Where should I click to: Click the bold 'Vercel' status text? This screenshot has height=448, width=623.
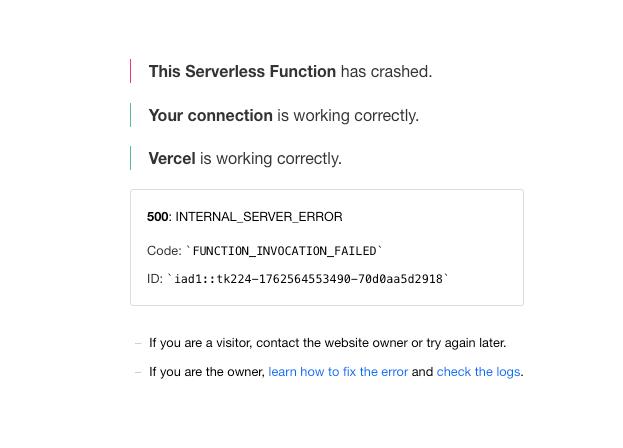tap(172, 159)
